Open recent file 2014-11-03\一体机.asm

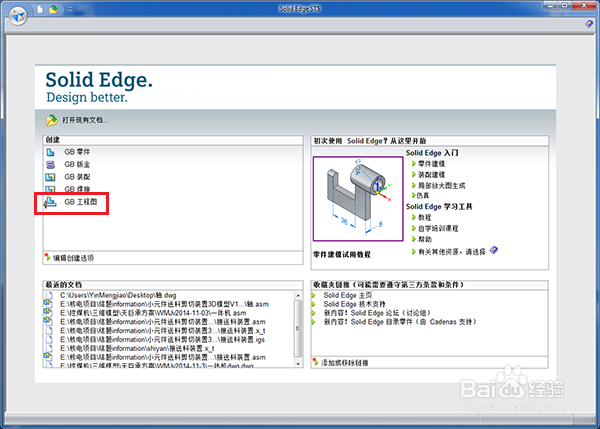(153, 313)
